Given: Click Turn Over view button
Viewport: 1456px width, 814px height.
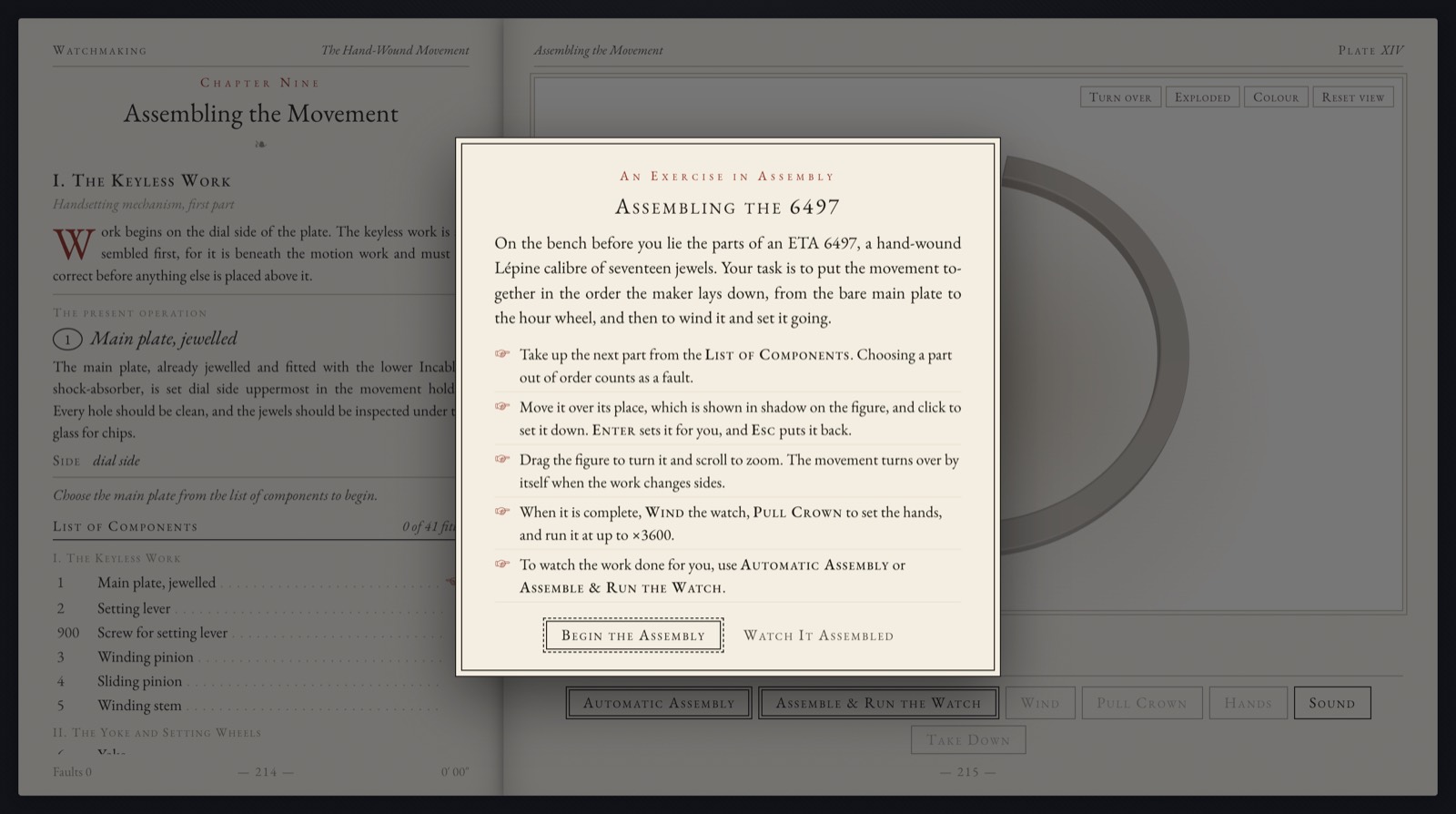Looking at the screenshot, I should click(1120, 97).
